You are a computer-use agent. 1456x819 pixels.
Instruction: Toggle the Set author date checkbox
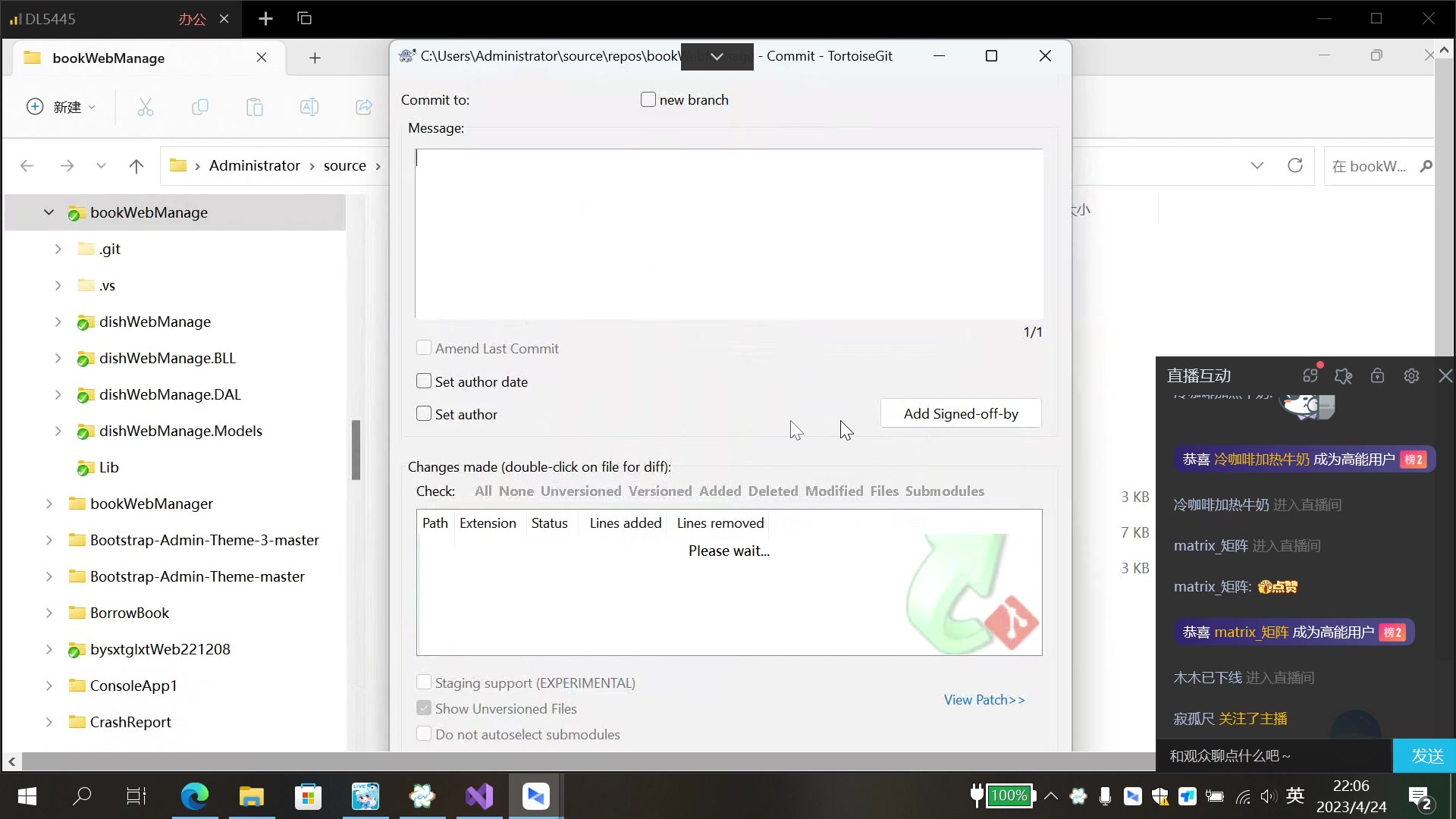[x=424, y=381]
